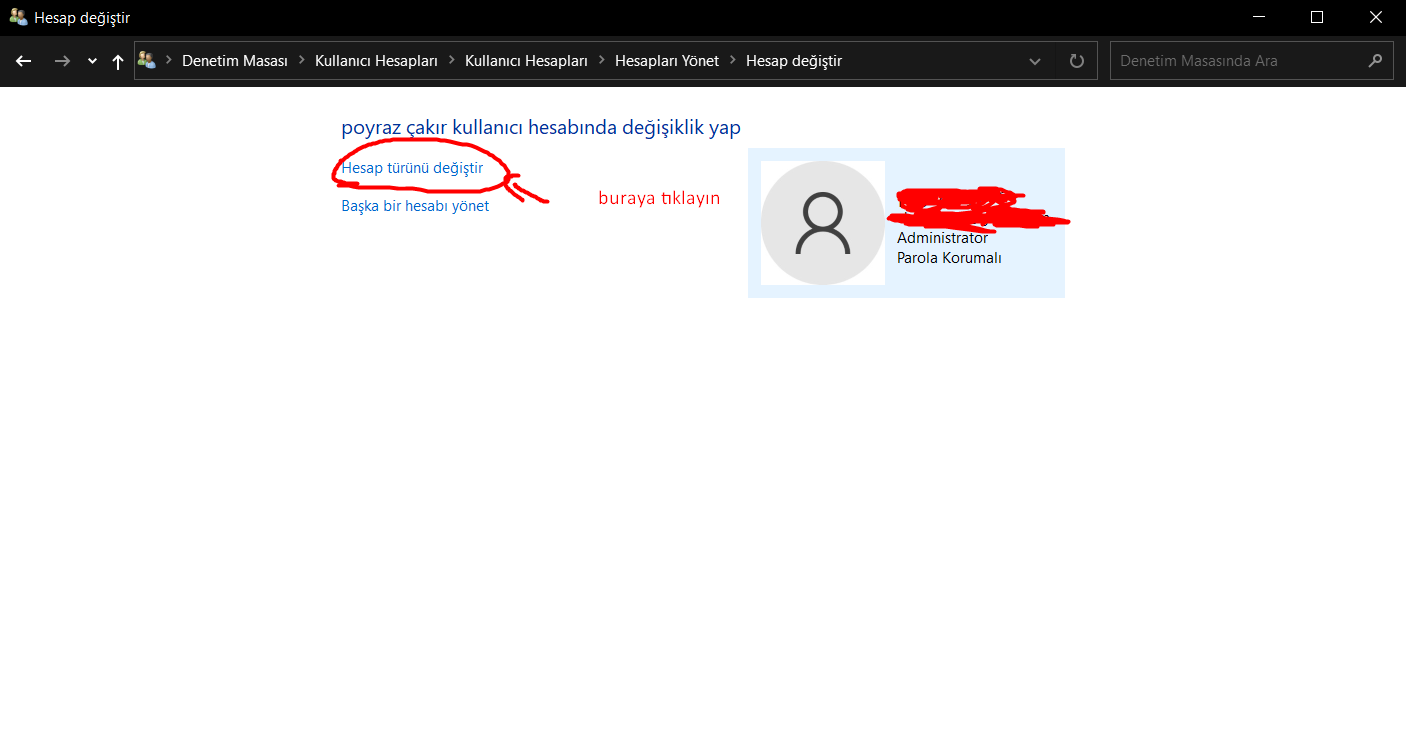Screen dimensions: 1406x735
Task: Go forward with the right arrow
Action: point(62,61)
